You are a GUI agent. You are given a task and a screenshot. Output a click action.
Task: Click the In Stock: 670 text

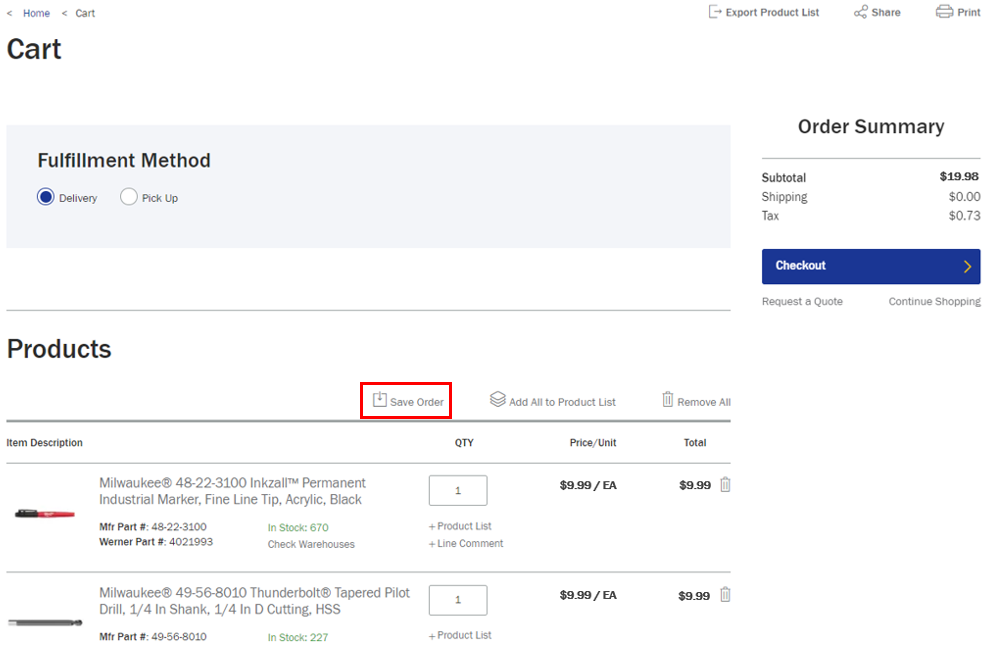click(298, 527)
